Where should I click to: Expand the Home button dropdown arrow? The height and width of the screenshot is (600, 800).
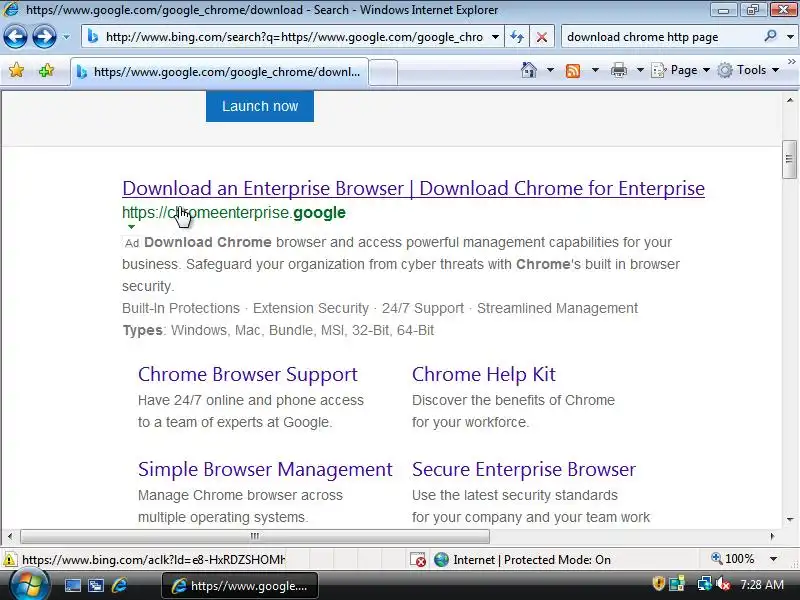click(551, 70)
